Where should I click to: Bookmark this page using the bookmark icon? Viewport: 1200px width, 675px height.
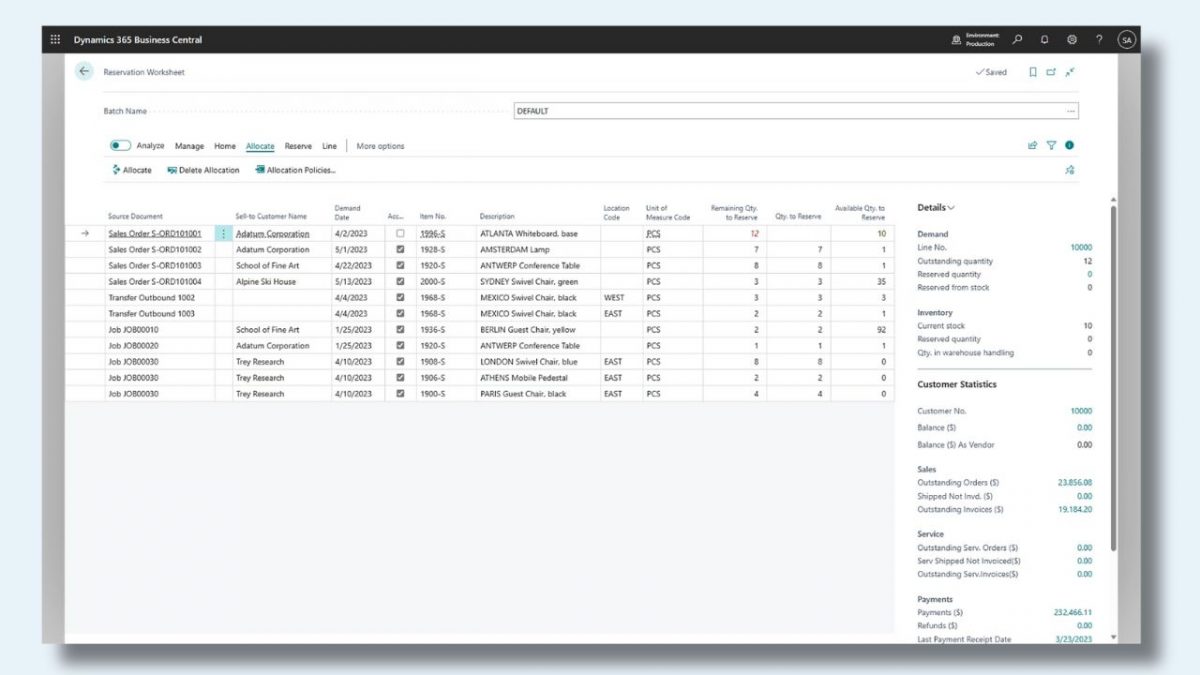coord(1032,72)
